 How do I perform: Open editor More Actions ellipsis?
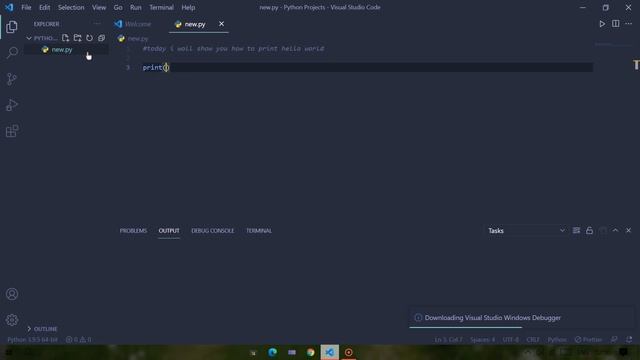[x=629, y=24]
